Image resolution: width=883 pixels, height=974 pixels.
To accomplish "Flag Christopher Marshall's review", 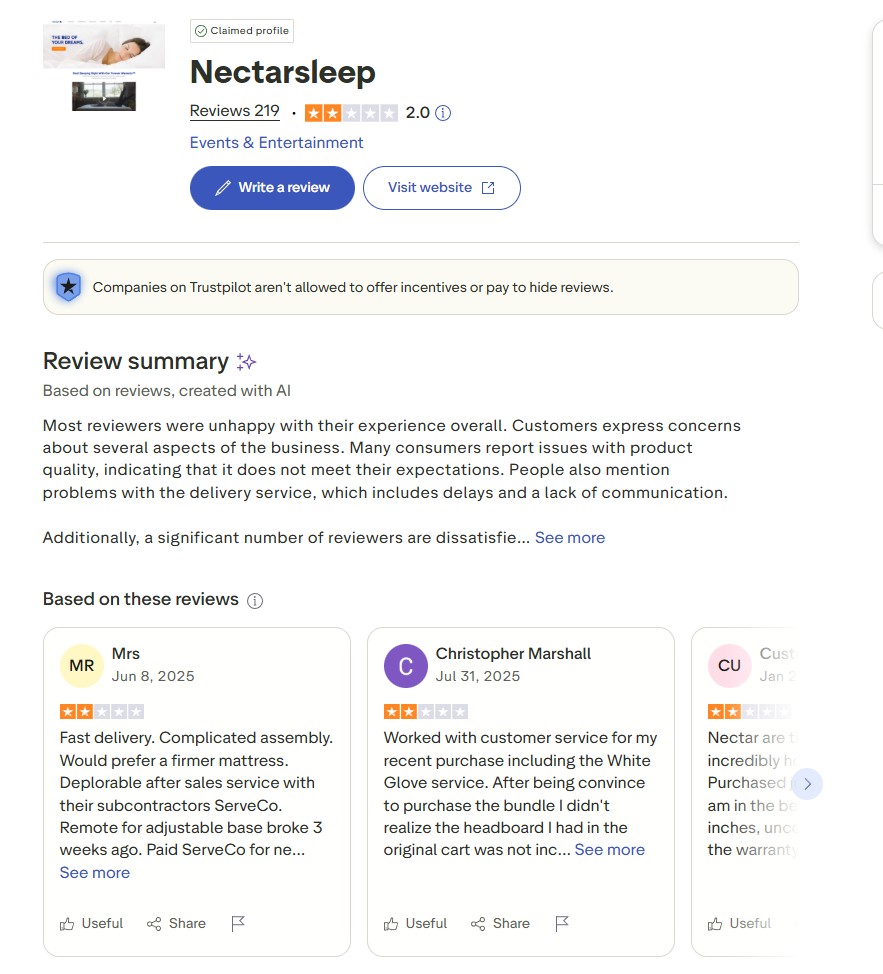I will point(562,923).
